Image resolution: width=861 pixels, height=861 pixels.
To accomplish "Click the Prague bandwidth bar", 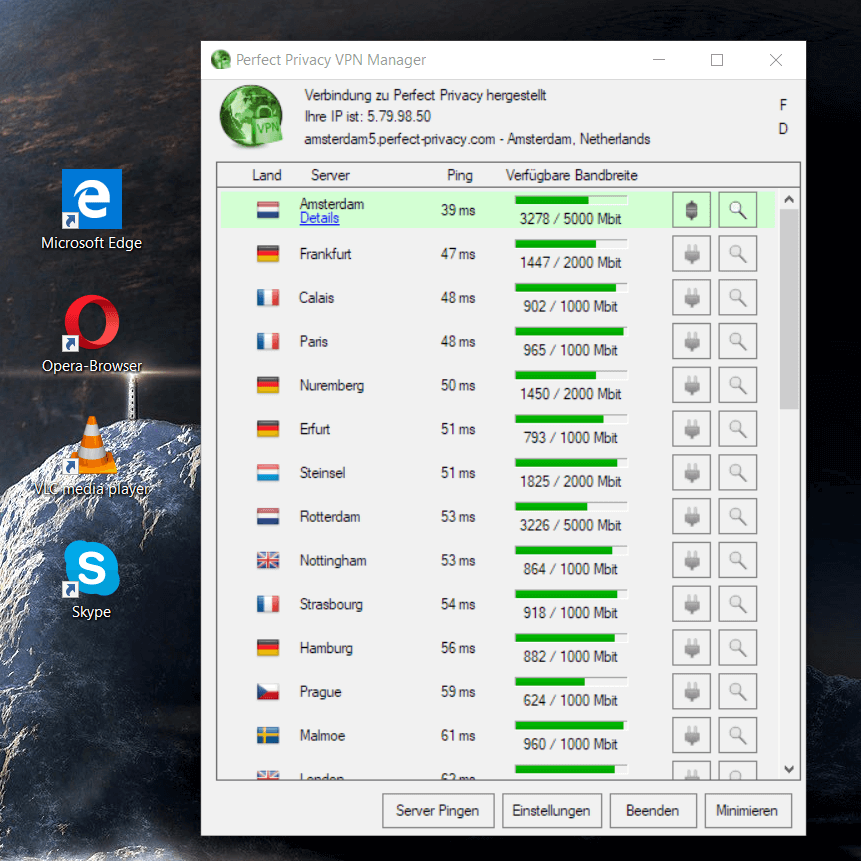I will [x=571, y=681].
